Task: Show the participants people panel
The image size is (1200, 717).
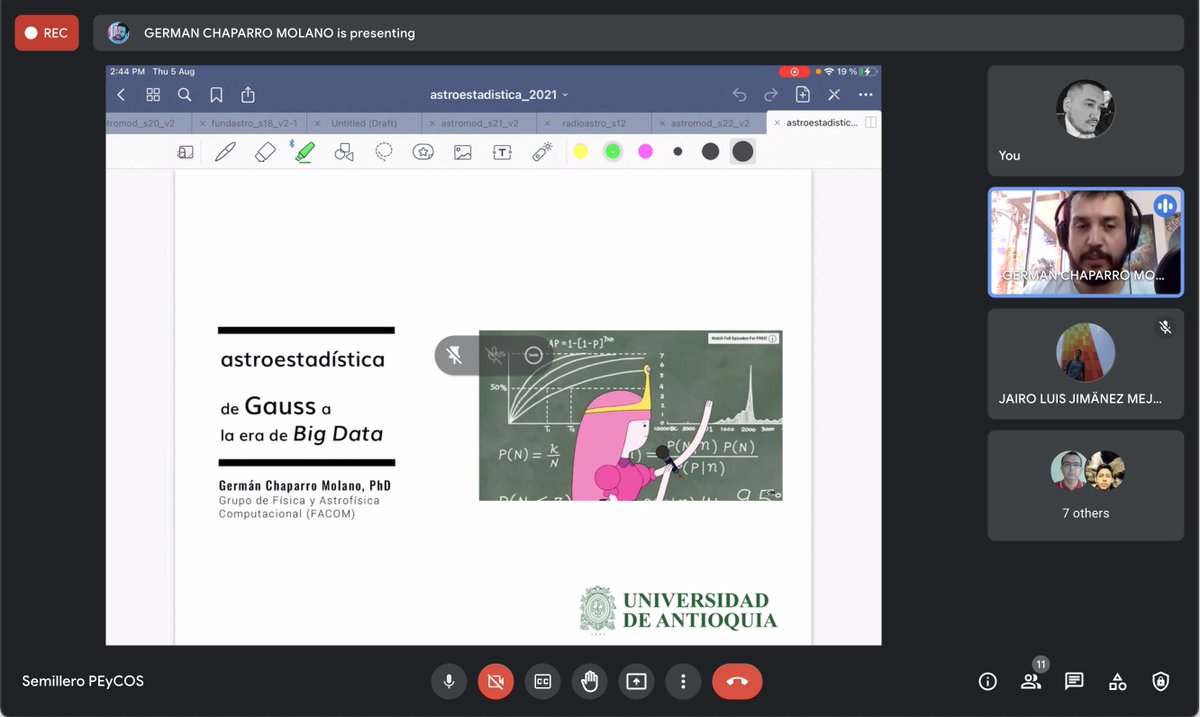Action: 1031,682
